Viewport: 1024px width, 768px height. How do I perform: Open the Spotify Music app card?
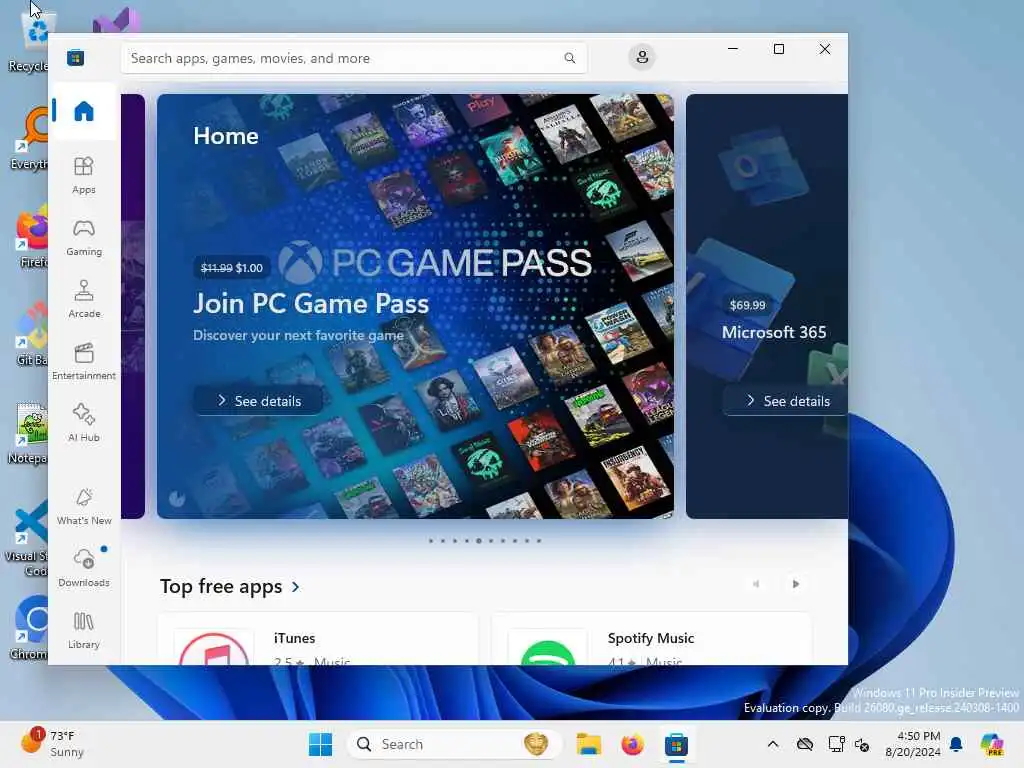coord(651,639)
